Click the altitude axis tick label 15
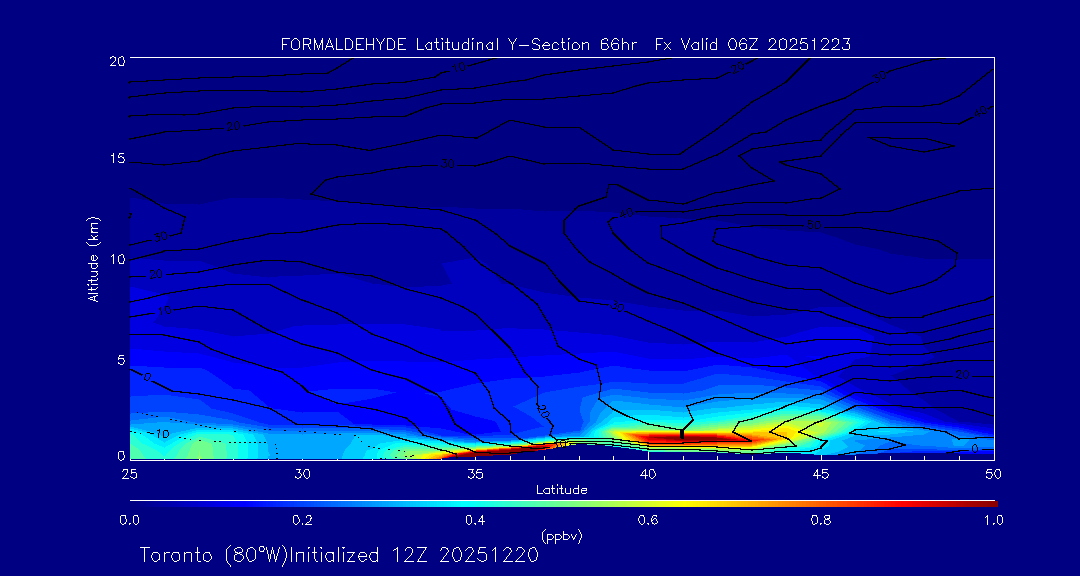The height and width of the screenshot is (576, 1080). click(116, 158)
